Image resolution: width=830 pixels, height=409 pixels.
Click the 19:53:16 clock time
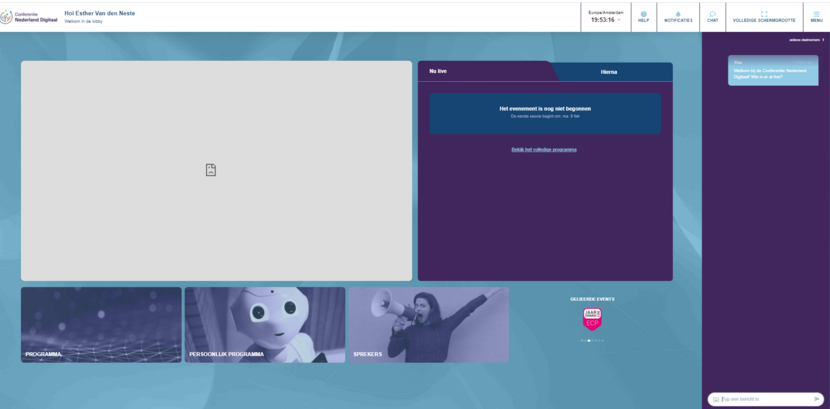click(602, 20)
